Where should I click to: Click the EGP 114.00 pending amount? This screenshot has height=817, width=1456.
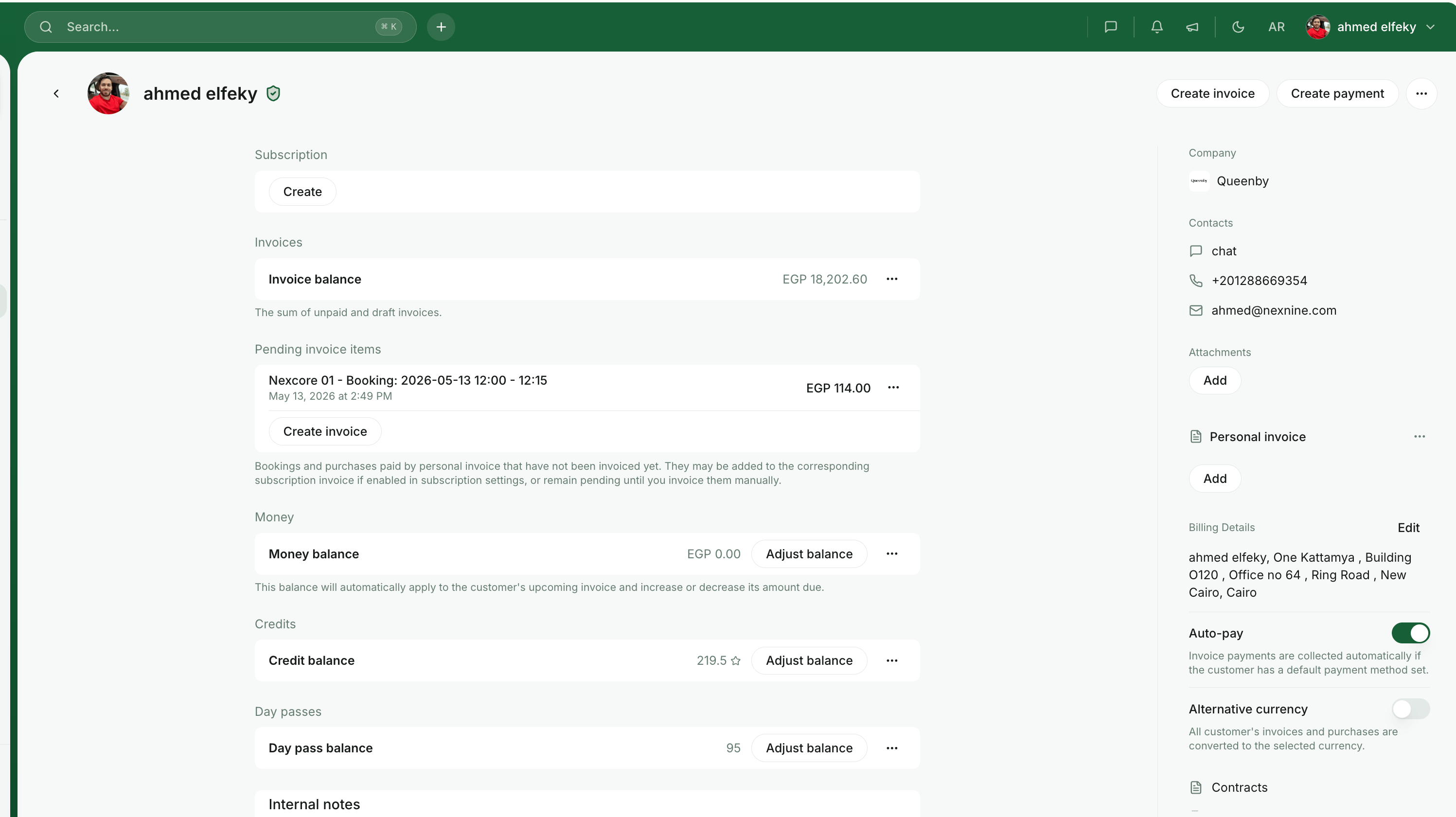click(x=837, y=388)
